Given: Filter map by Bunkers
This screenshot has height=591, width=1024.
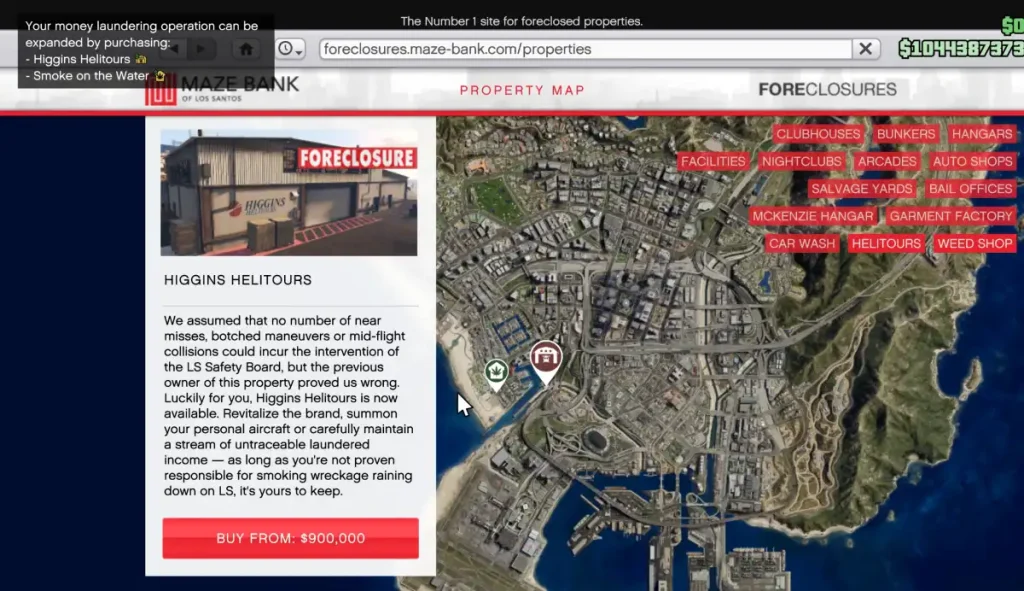Looking at the screenshot, I should pos(906,134).
